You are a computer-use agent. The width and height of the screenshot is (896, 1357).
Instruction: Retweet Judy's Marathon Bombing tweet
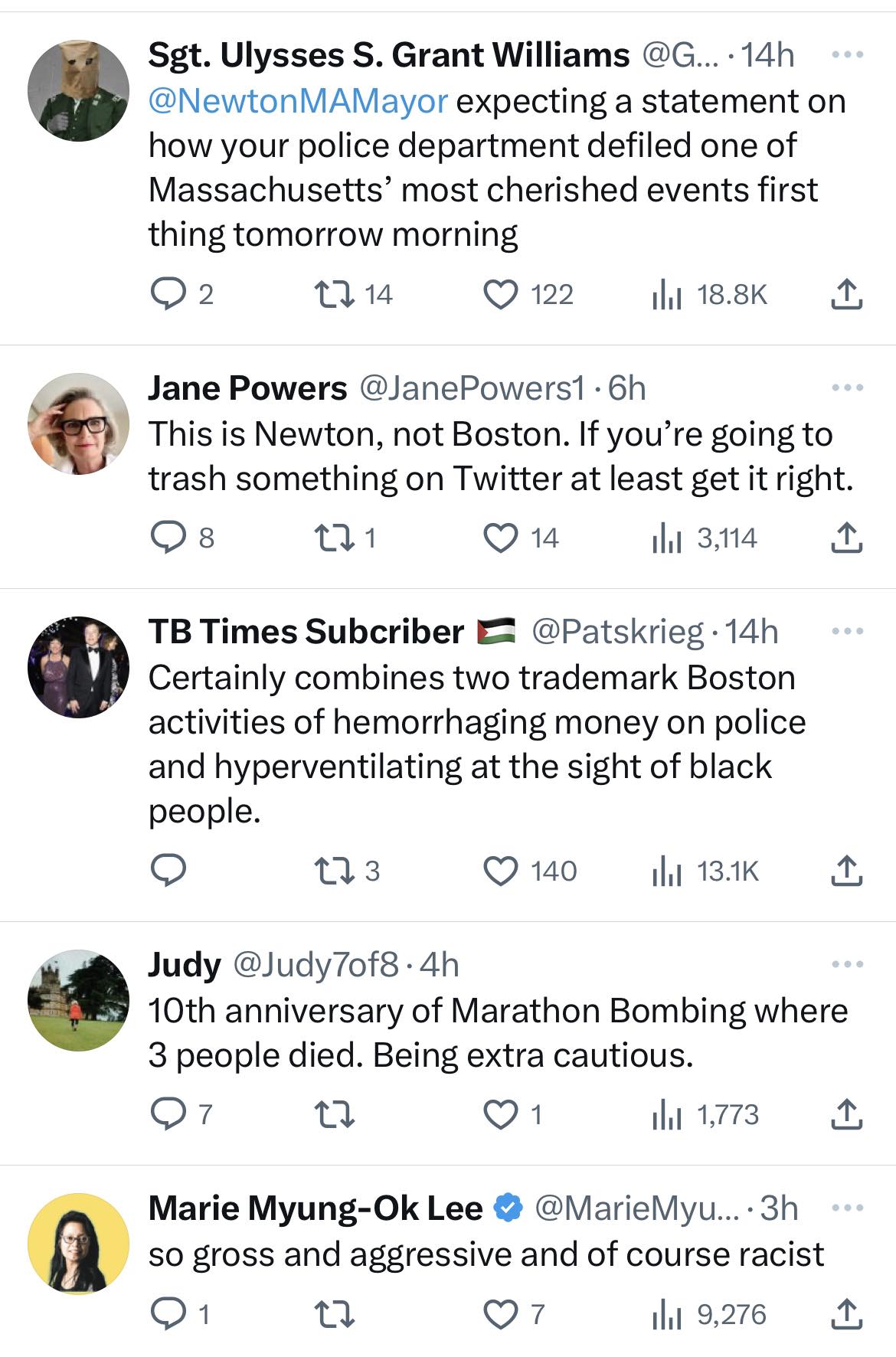tap(335, 1114)
